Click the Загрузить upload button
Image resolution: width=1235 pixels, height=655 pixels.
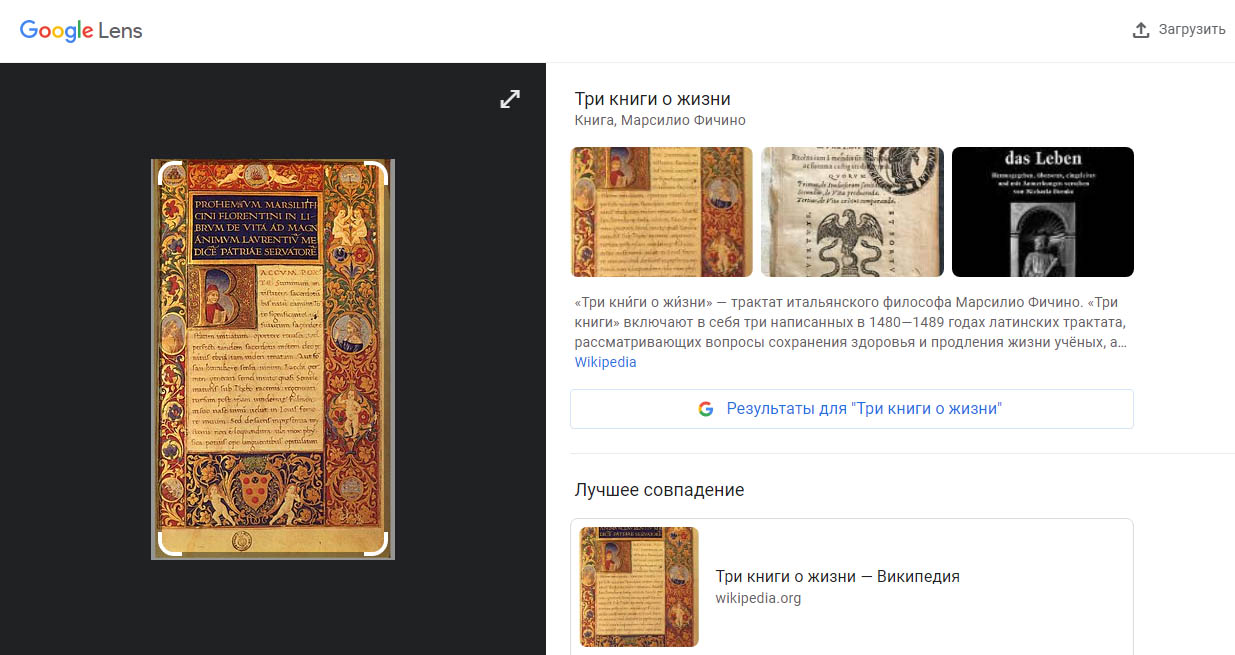point(1179,30)
